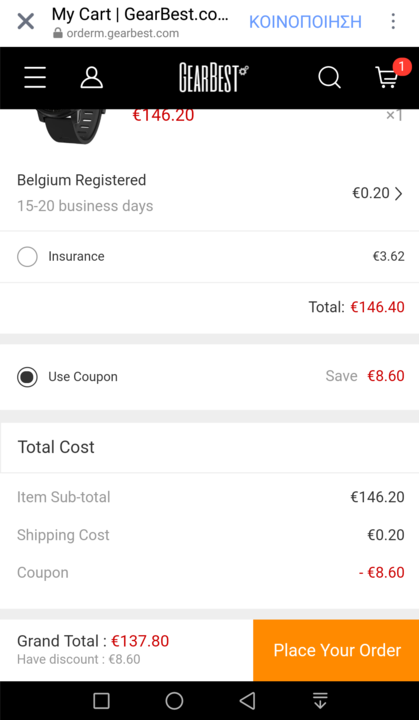Click the Place Your Order button
Image resolution: width=419 pixels, height=720 pixels.
click(x=336, y=650)
